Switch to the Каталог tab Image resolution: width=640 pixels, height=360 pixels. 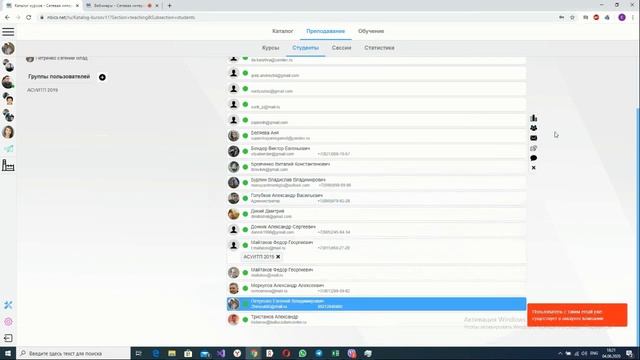click(x=282, y=31)
